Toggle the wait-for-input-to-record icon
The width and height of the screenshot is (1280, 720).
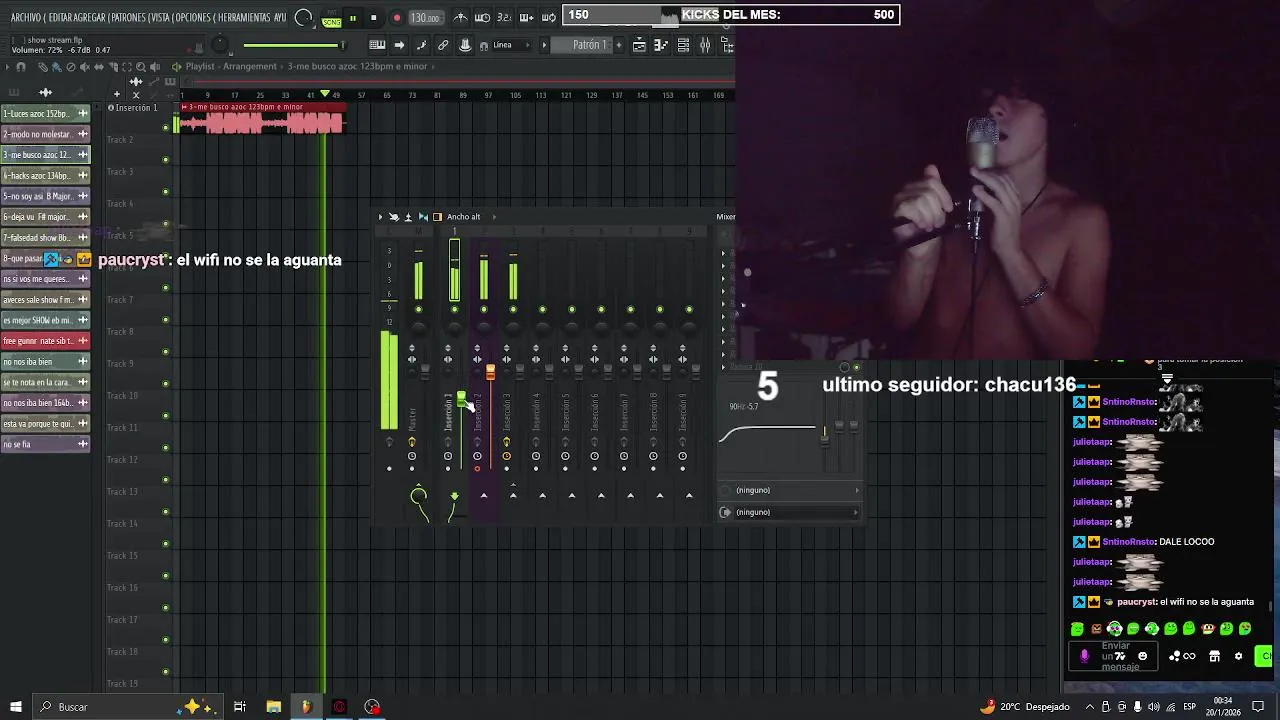[482, 18]
